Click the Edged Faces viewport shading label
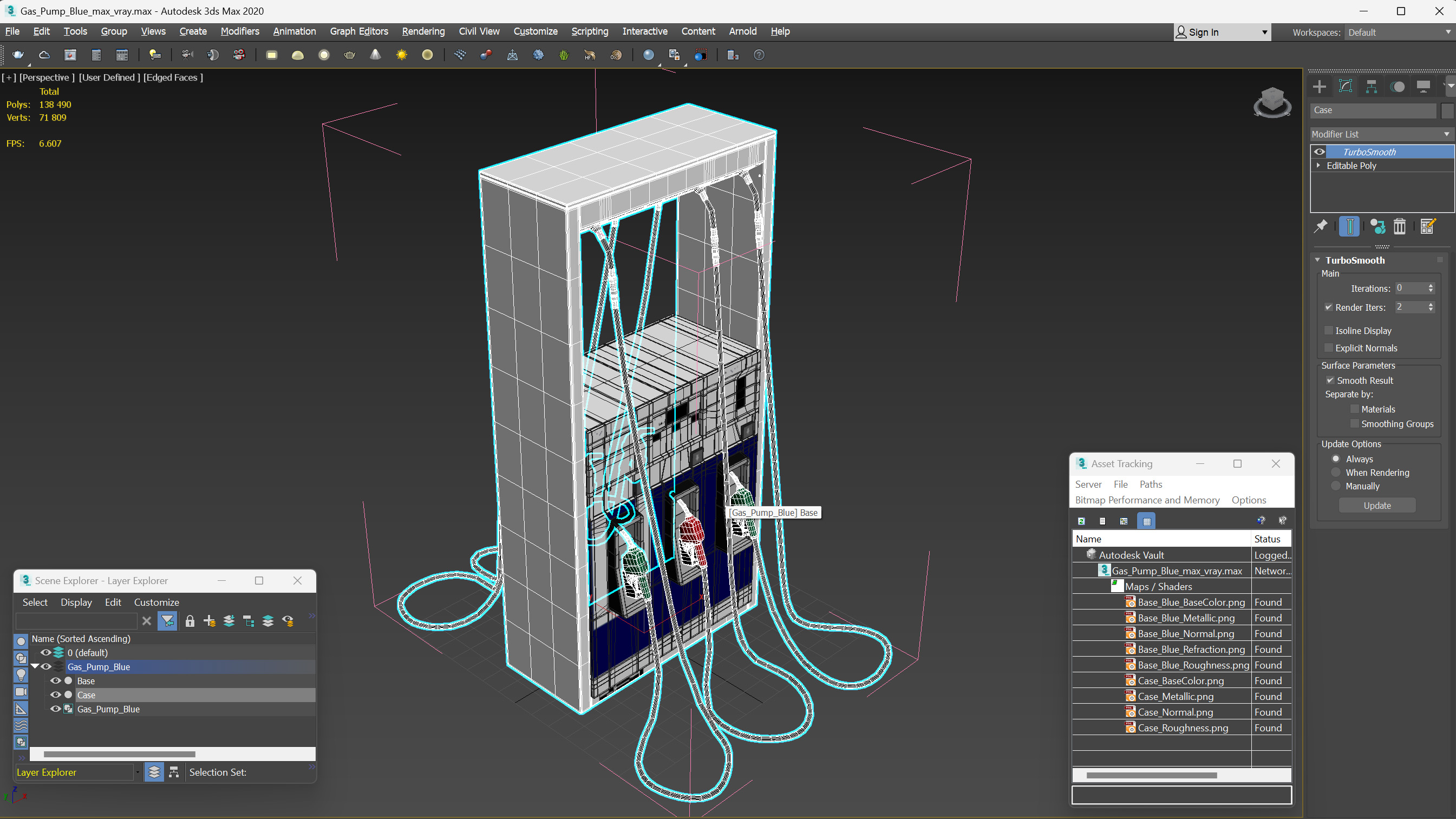Viewport: 1456px width, 819px height. (x=173, y=77)
